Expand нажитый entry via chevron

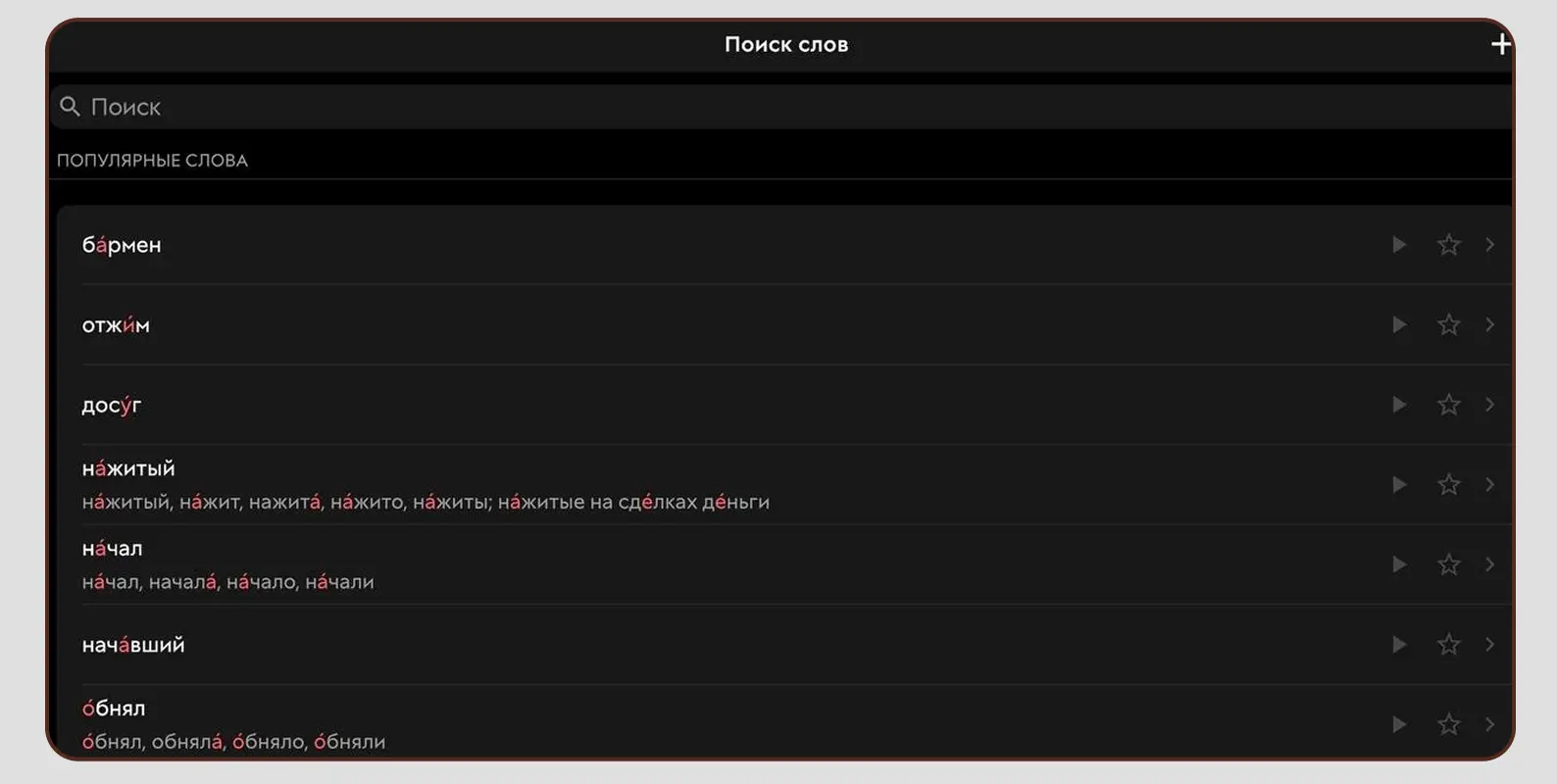1489,485
